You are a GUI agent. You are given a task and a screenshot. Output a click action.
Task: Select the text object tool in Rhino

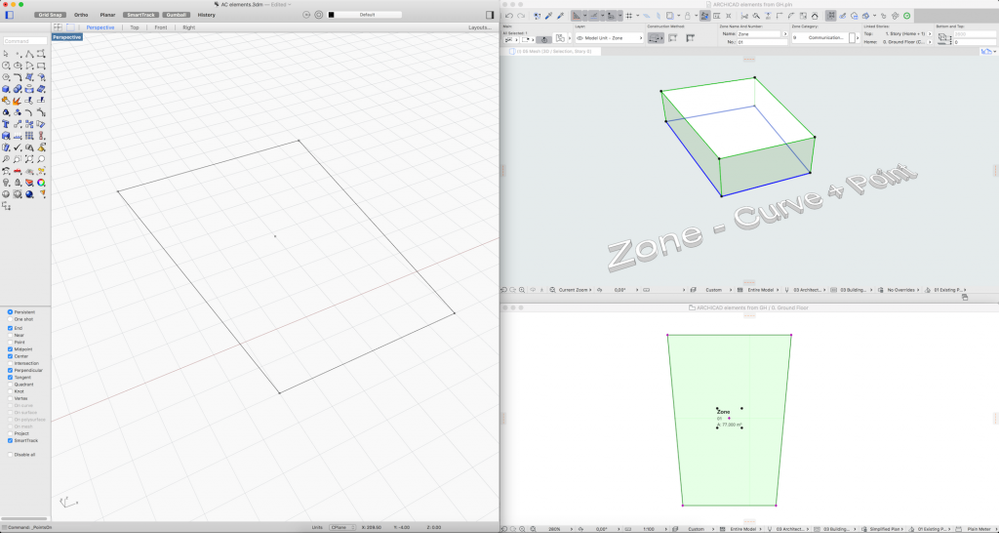pyautogui.click(x=6, y=124)
